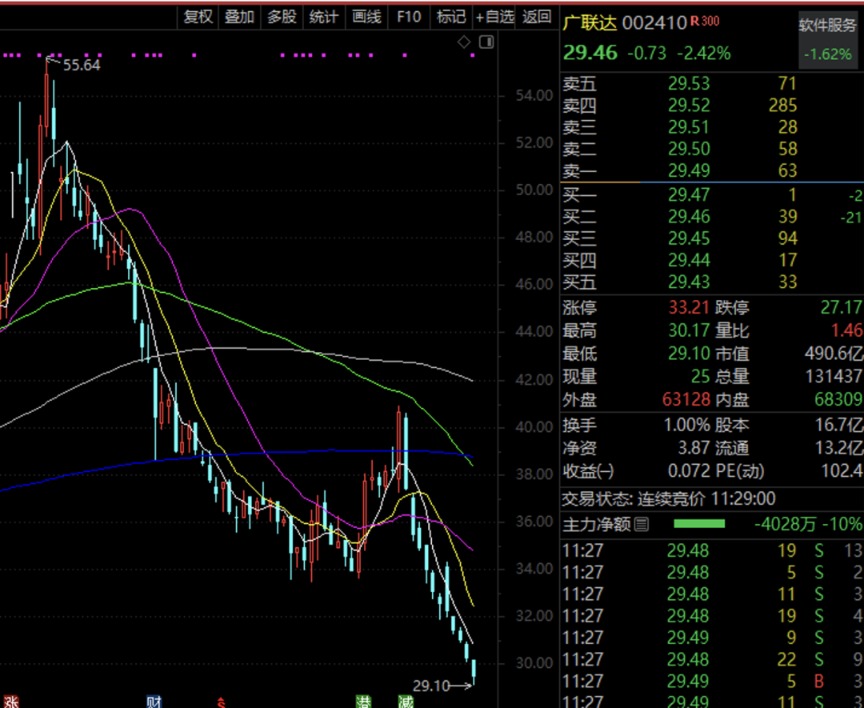Click the red R margin-trading badge
The width and height of the screenshot is (864, 708).
[694, 21]
